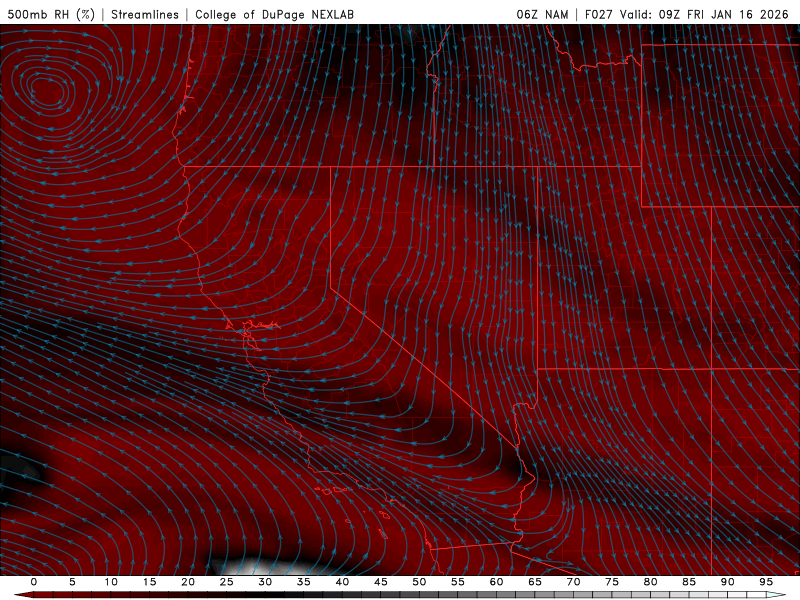Click the '65' color scale label

[535, 582]
